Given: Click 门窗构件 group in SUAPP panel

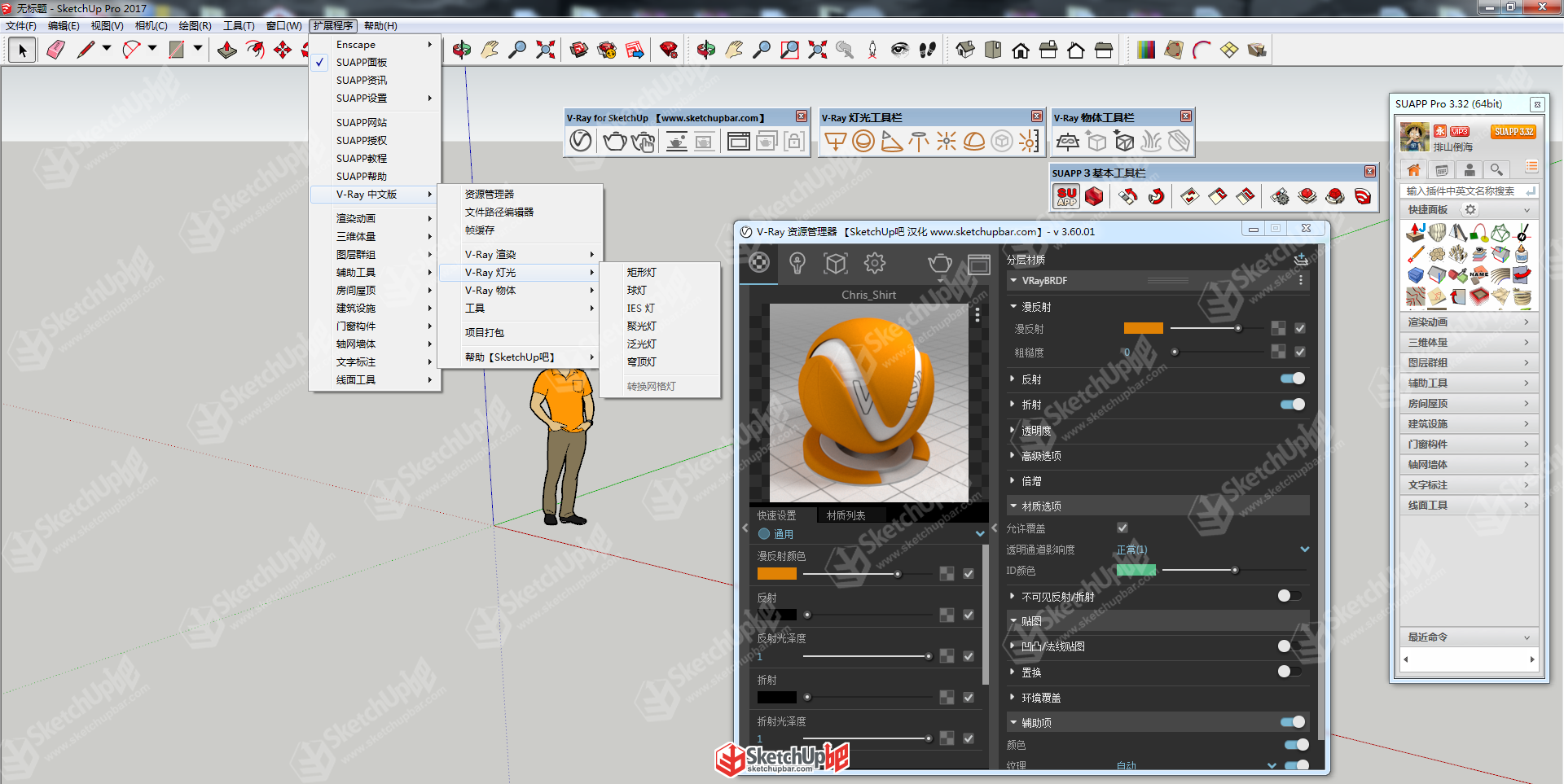Looking at the screenshot, I should (x=1469, y=445).
